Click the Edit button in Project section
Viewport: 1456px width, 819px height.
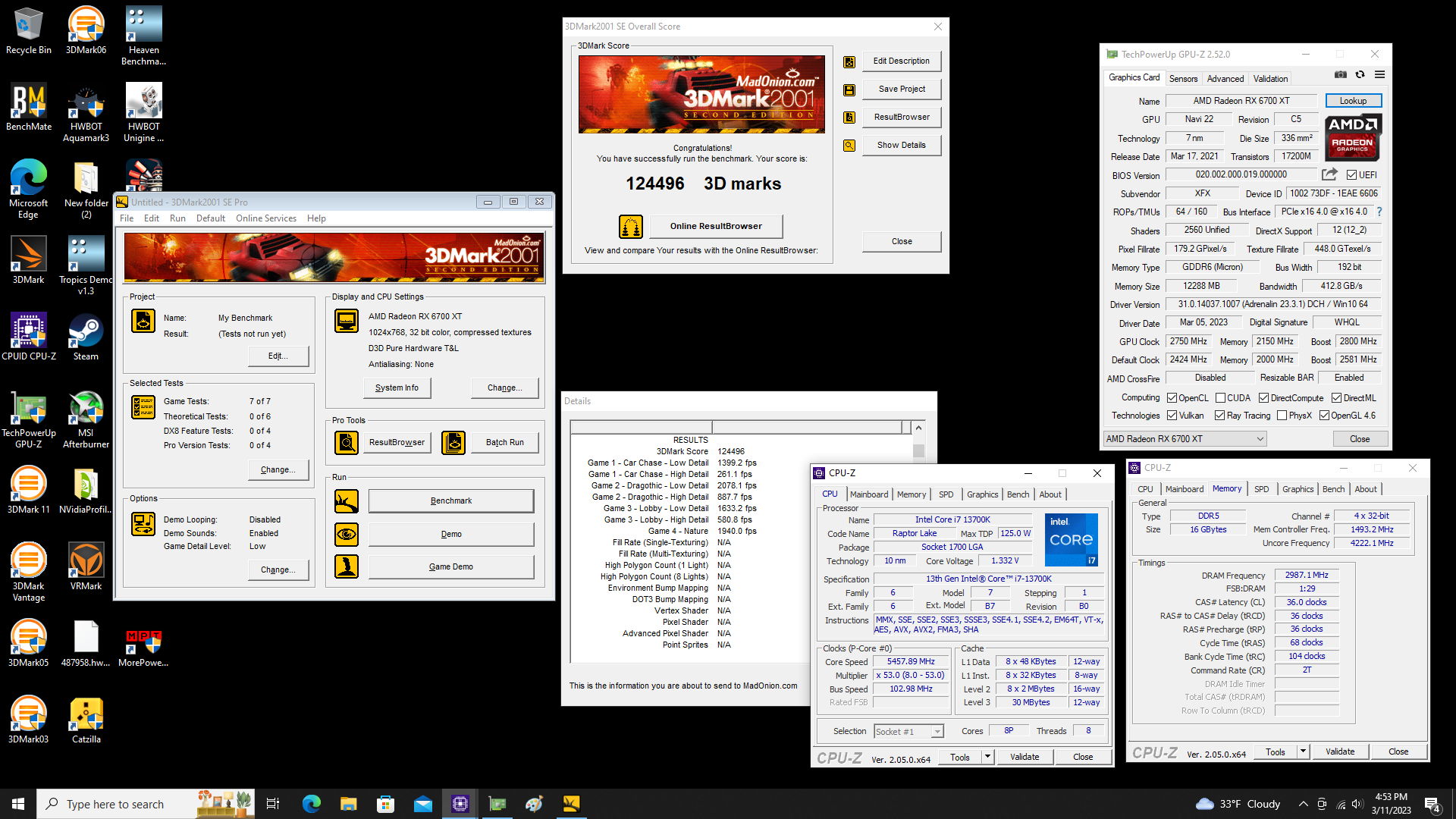pyautogui.click(x=278, y=356)
